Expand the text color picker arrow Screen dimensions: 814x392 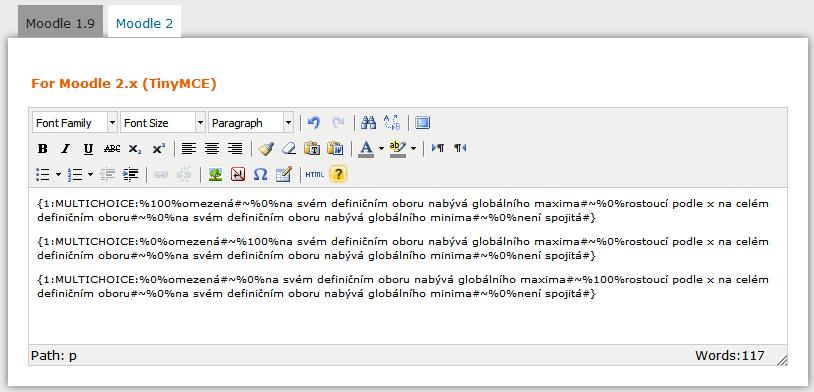point(382,148)
